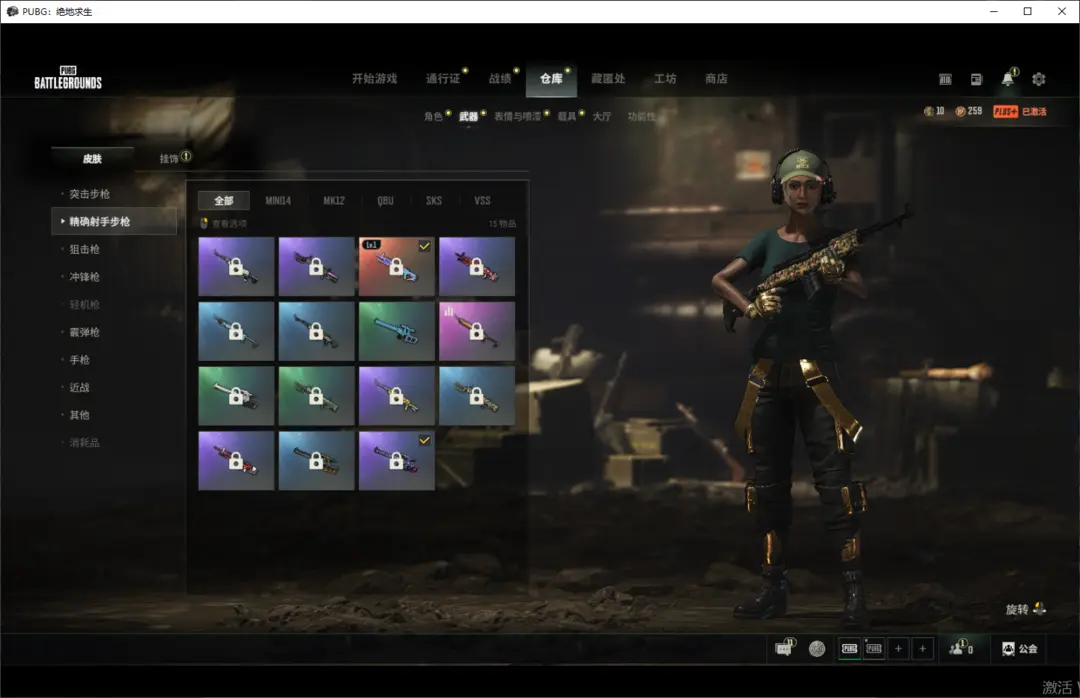The image size is (1080, 698).
Task: Click the 查看选项 mouse icon
Action: click(204, 223)
